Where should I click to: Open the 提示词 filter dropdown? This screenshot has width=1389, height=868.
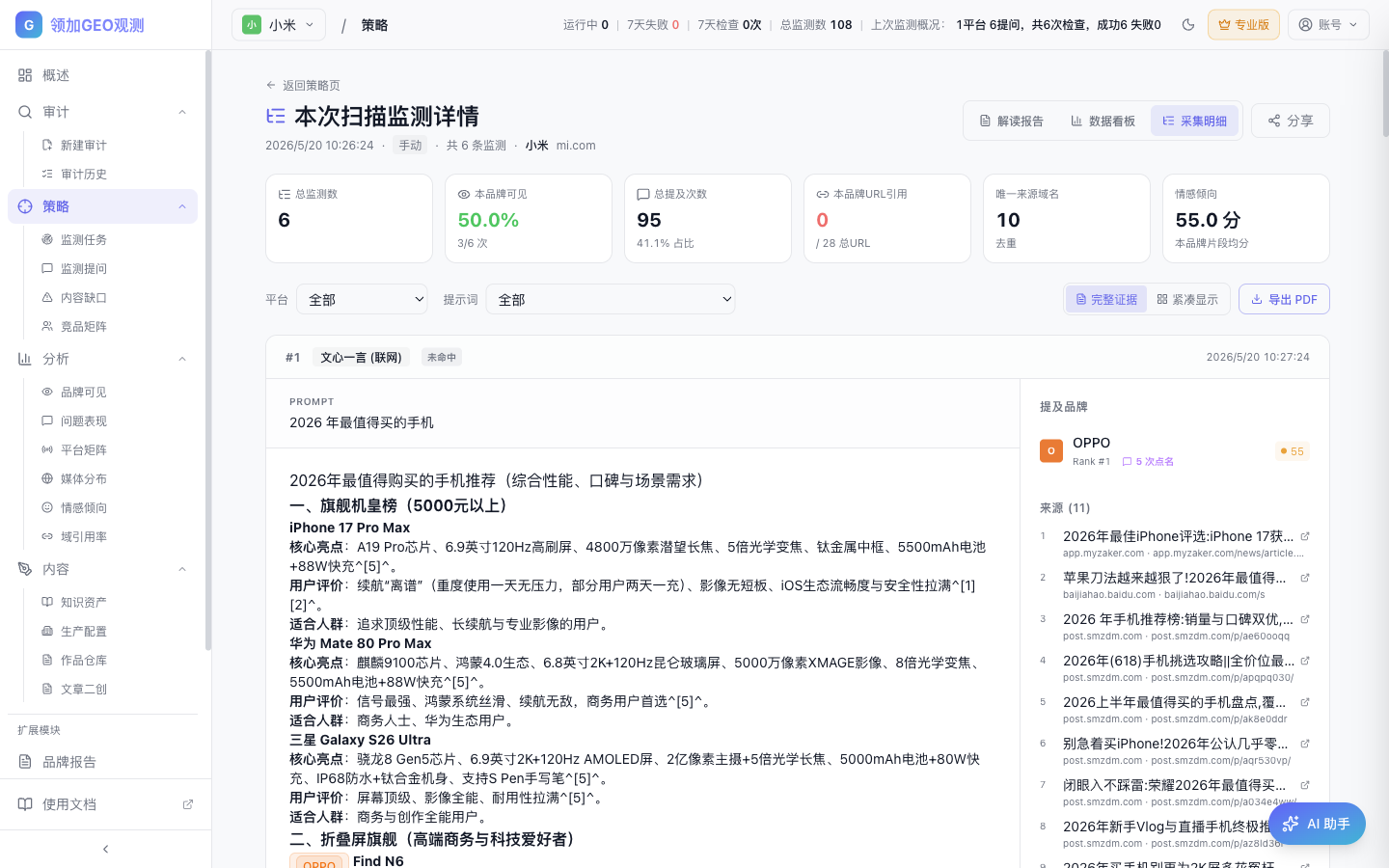click(611, 299)
